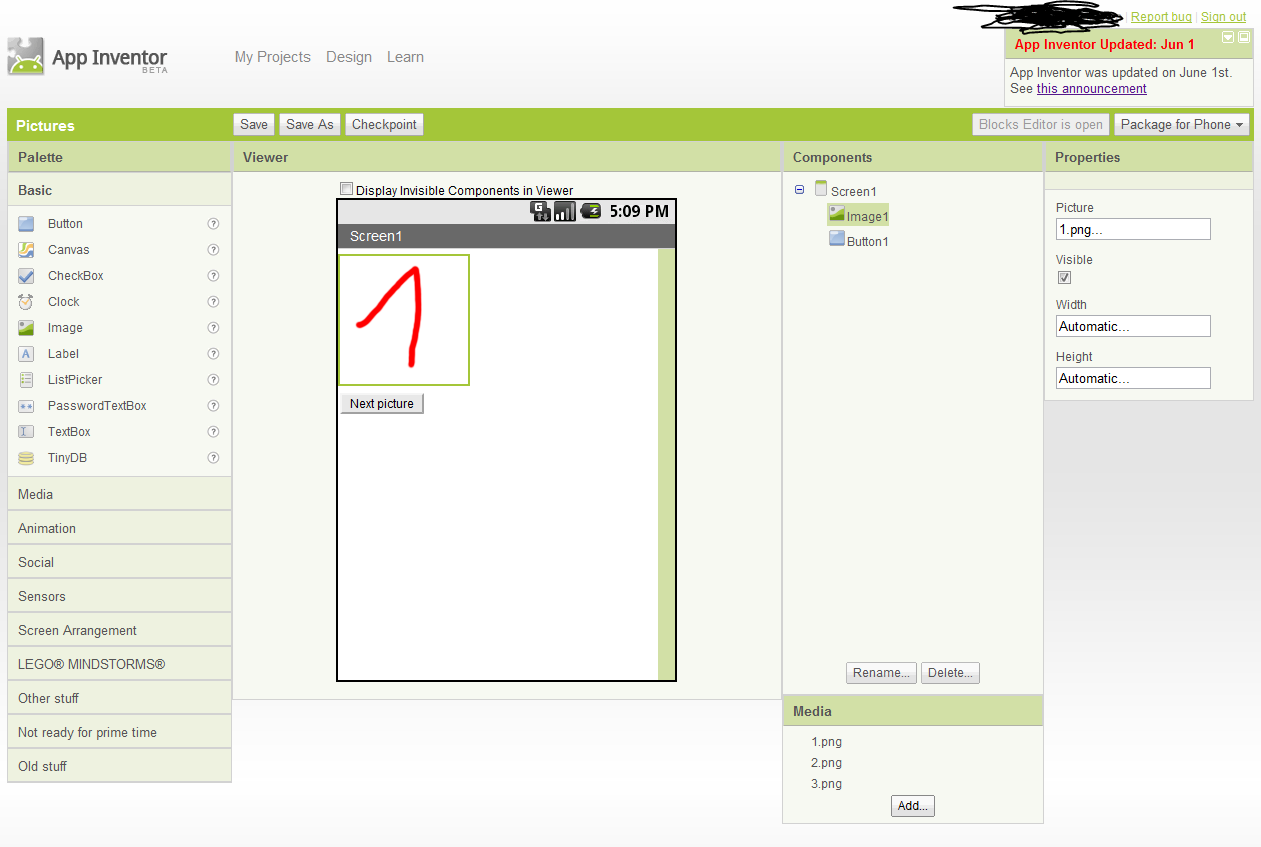1261x847 pixels.
Task: Open help icon for Canvas component
Action: point(213,250)
